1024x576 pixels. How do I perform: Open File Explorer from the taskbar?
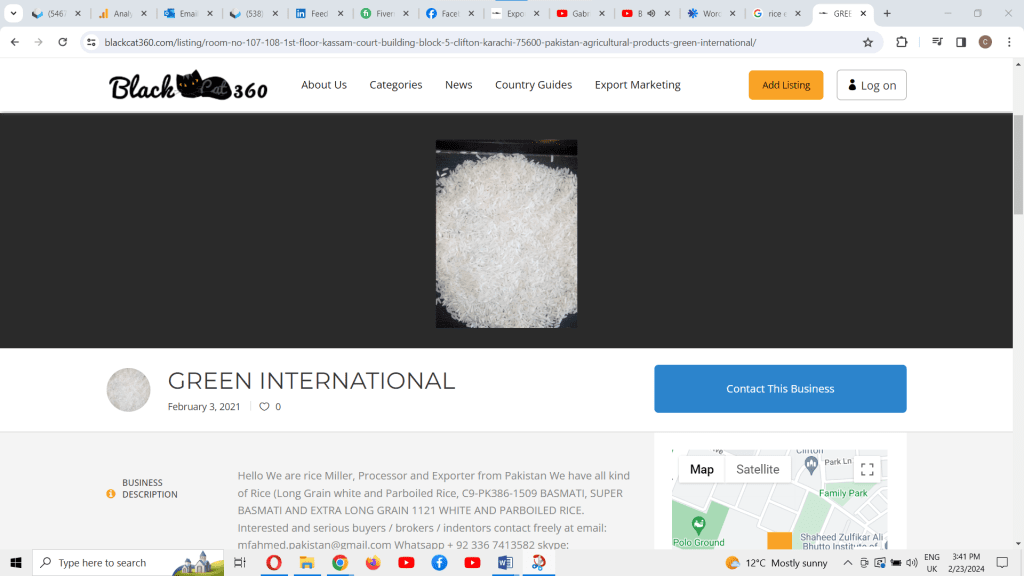point(307,562)
